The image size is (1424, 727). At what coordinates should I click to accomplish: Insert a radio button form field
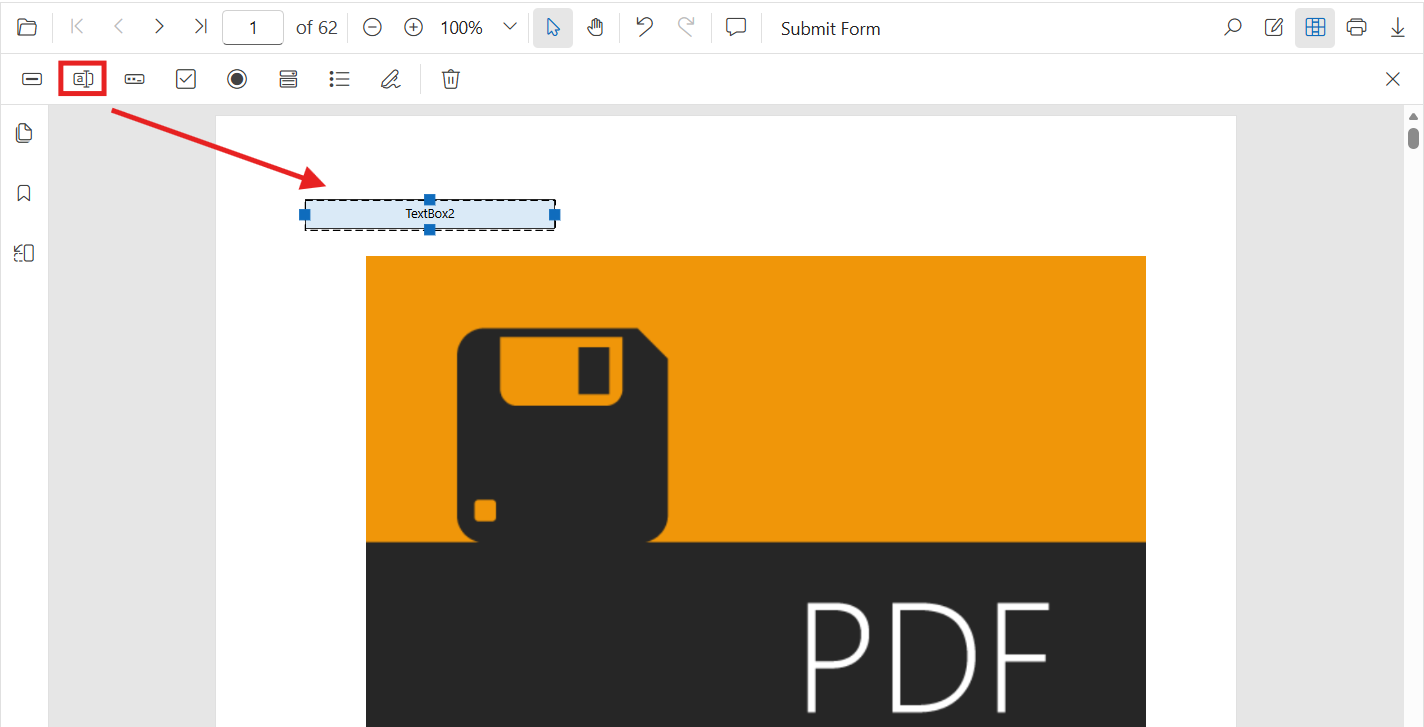click(237, 79)
